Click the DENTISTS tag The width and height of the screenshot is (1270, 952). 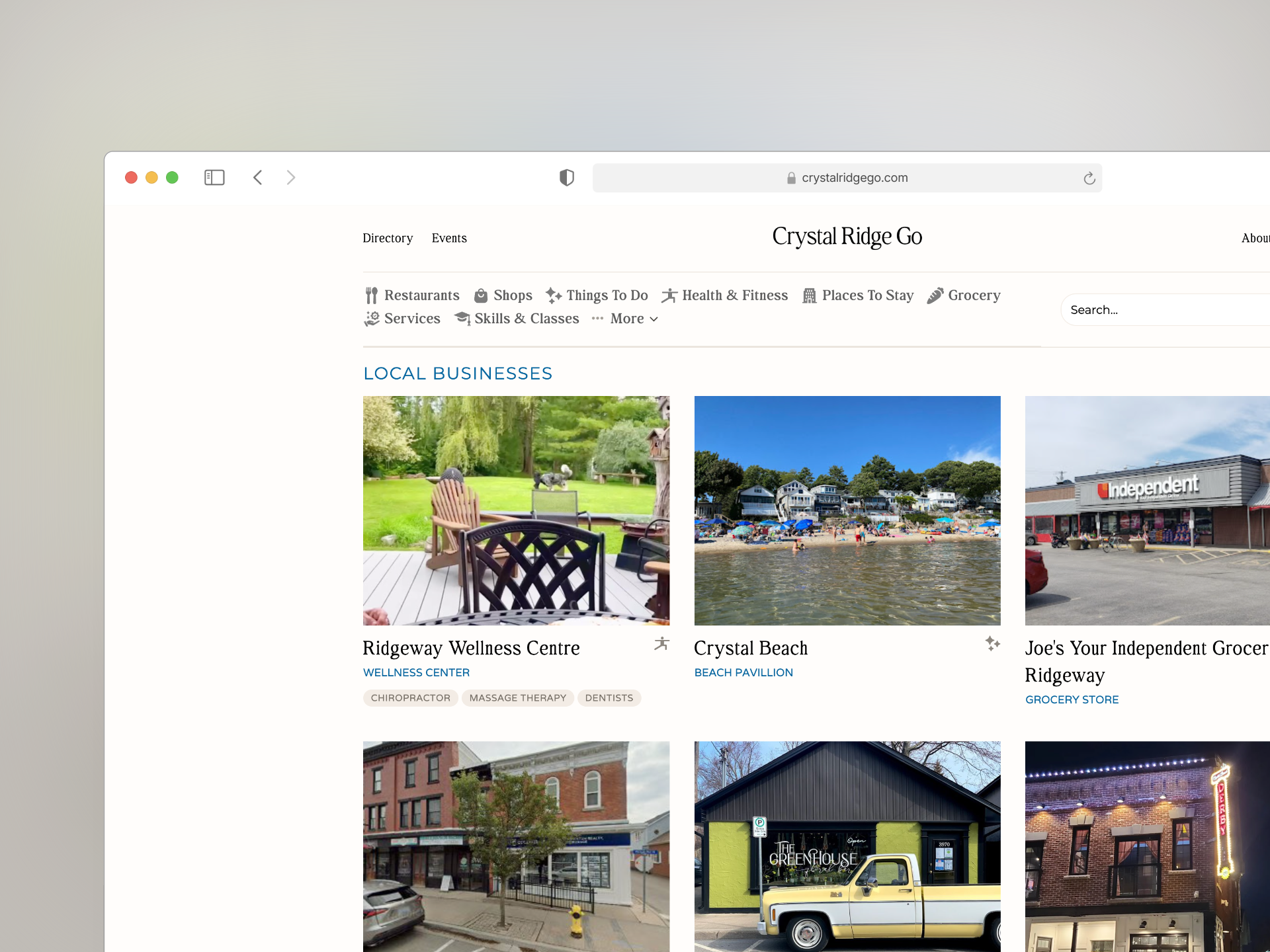[x=609, y=698]
